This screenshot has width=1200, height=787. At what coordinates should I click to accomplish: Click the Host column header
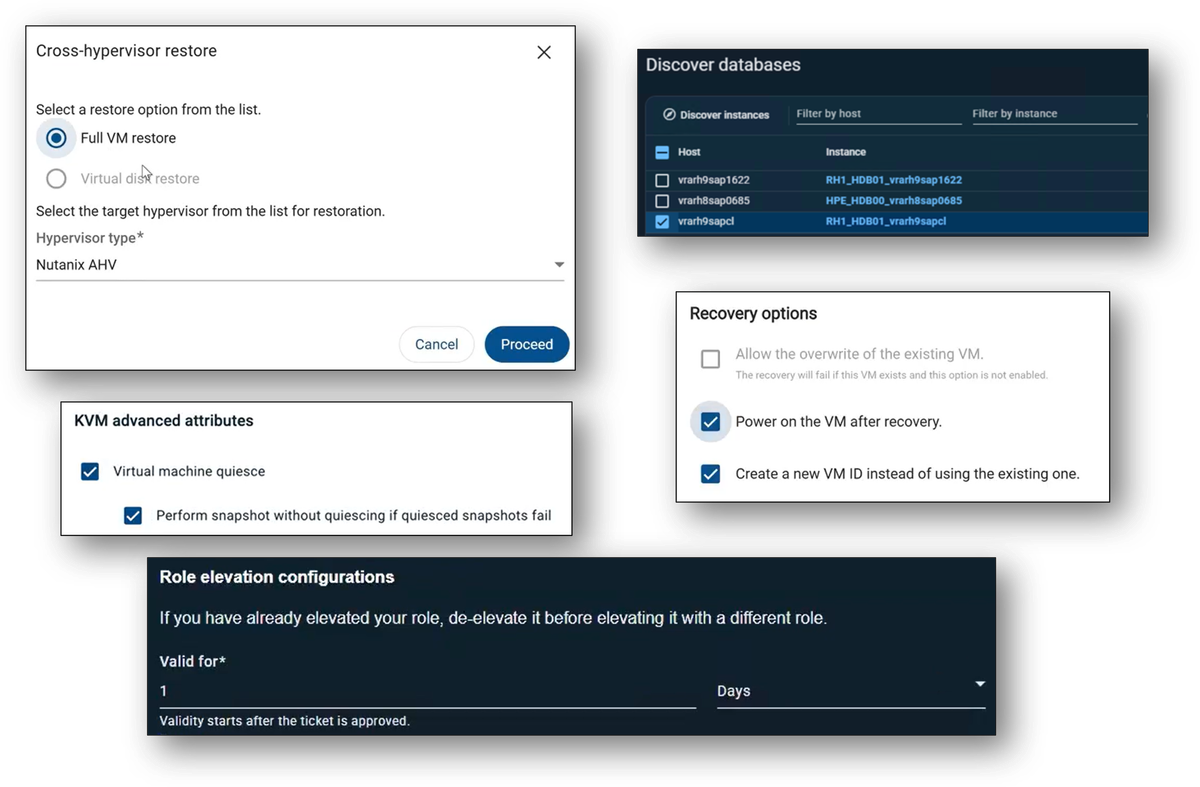tap(689, 152)
